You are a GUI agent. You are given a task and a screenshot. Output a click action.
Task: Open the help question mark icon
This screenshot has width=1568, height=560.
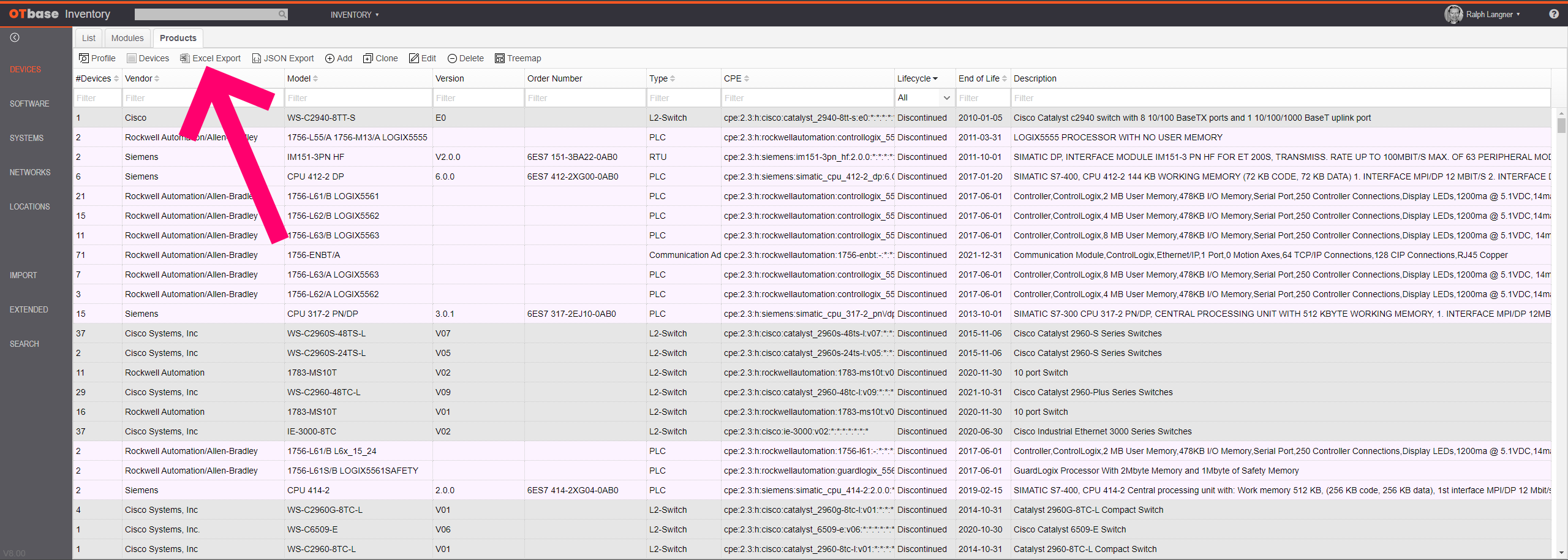[1554, 14]
